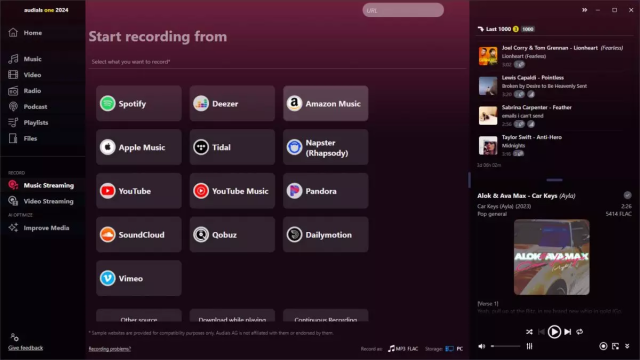Collapse side panel with double-chevron right
This screenshot has height=360, width=640.
coord(584,10)
